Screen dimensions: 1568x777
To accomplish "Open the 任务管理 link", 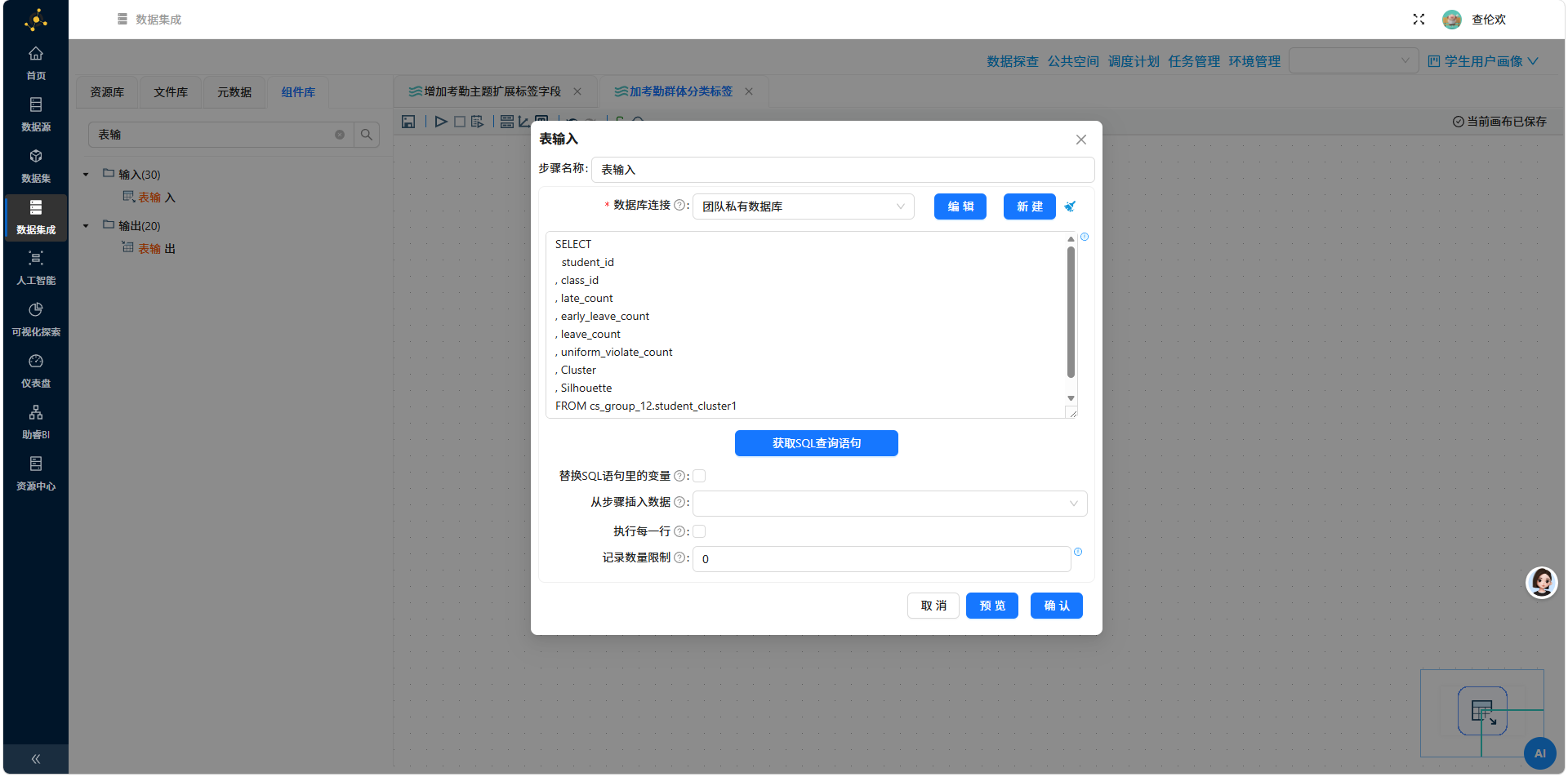I will pyautogui.click(x=1194, y=61).
